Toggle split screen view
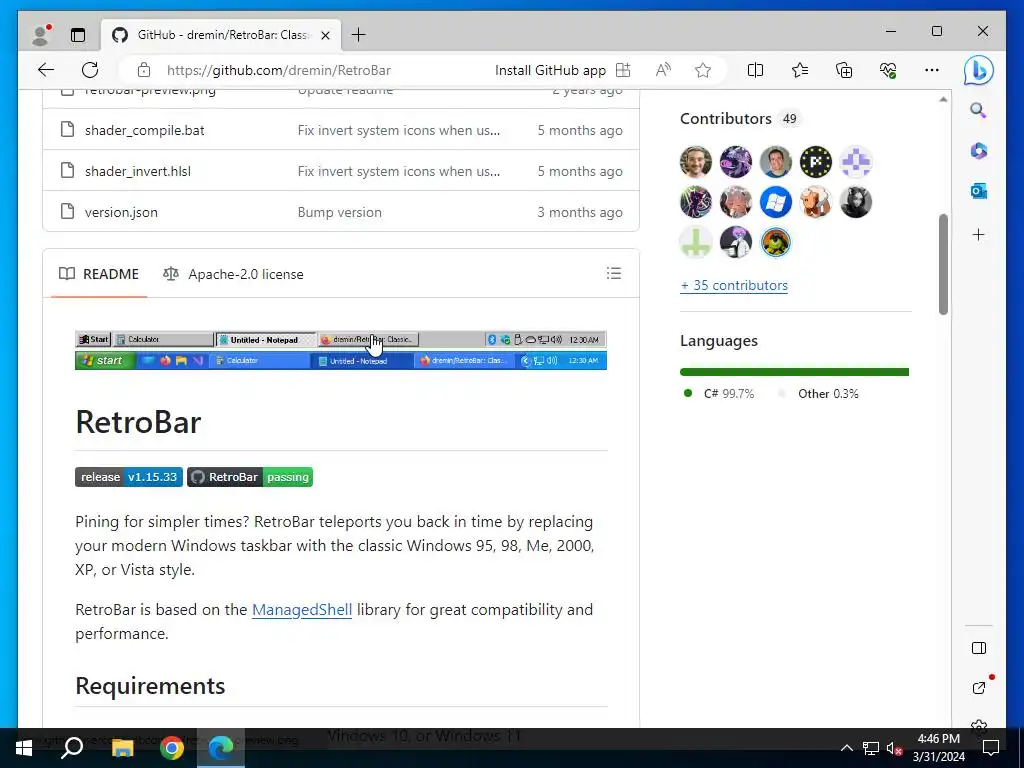This screenshot has height=768, width=1024. click(755, 70)
